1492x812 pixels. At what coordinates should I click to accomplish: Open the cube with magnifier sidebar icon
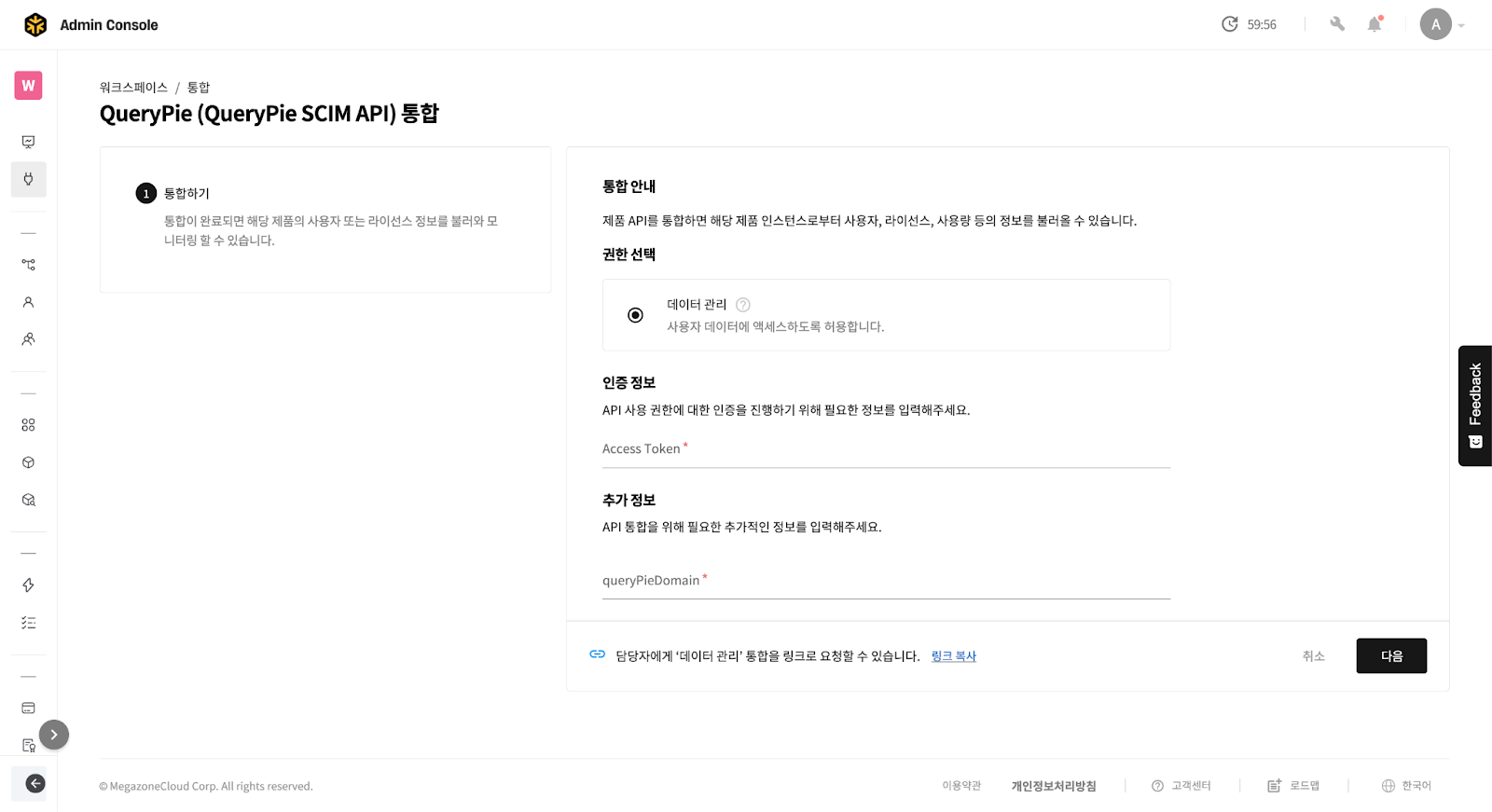click(x=29, y=500)
